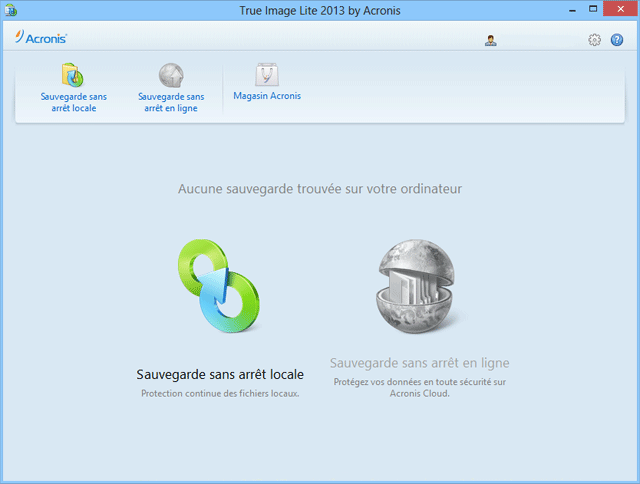Click the local nonstop backup toolbar icon

click(x=73, y=75)
